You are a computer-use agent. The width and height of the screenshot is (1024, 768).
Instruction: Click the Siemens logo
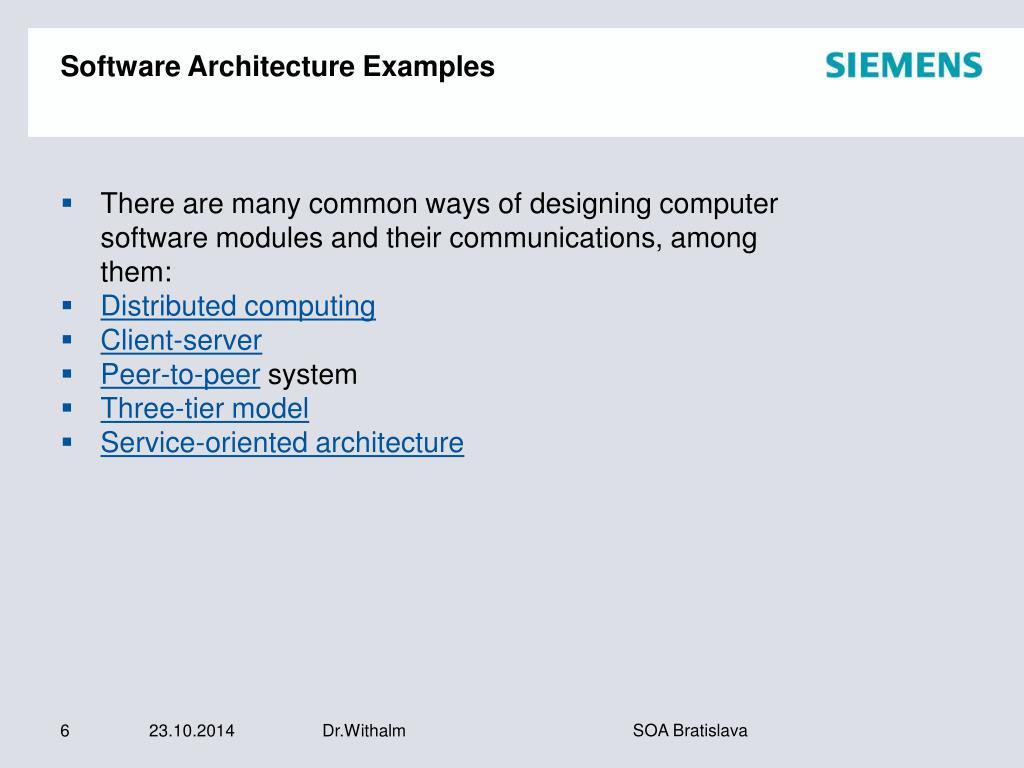pos(904,67)
